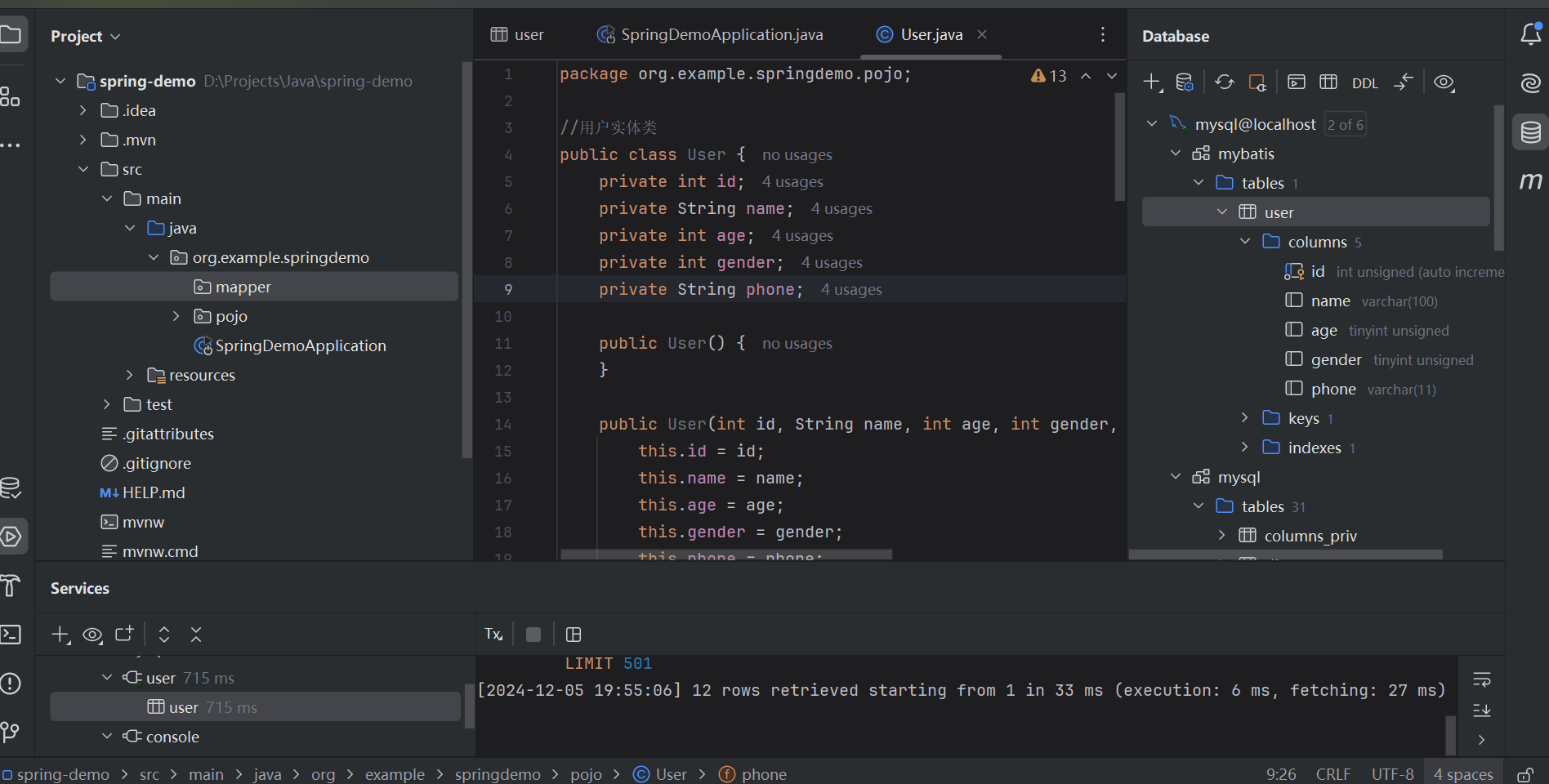Open the Project tool window folder icon

click(x=11, y=35)
